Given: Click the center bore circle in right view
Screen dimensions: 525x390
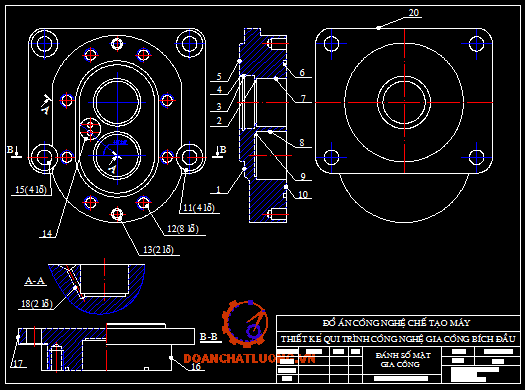Looking at the screenshot, I should (x=404, y=102).
